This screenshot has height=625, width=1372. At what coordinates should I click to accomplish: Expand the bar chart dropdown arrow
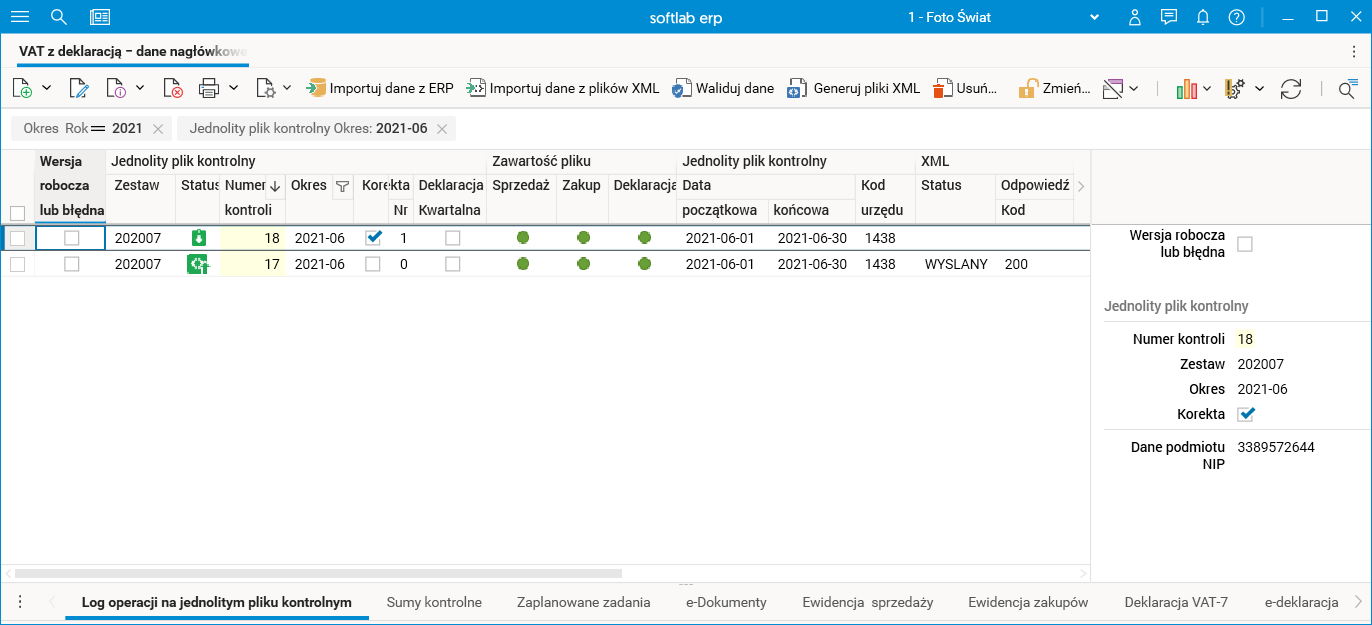tap(1207, 89)
